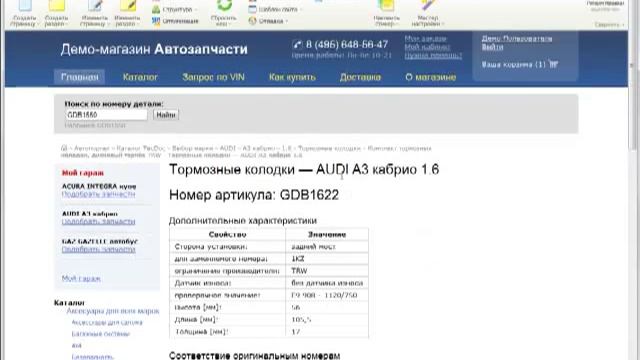Open the Структура toolbar menu
This screenshot has height=360, width=640.
tap(175, 9)
